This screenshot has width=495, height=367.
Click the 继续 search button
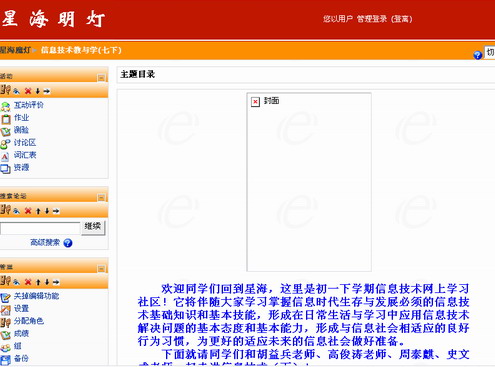tap(93, 227)
